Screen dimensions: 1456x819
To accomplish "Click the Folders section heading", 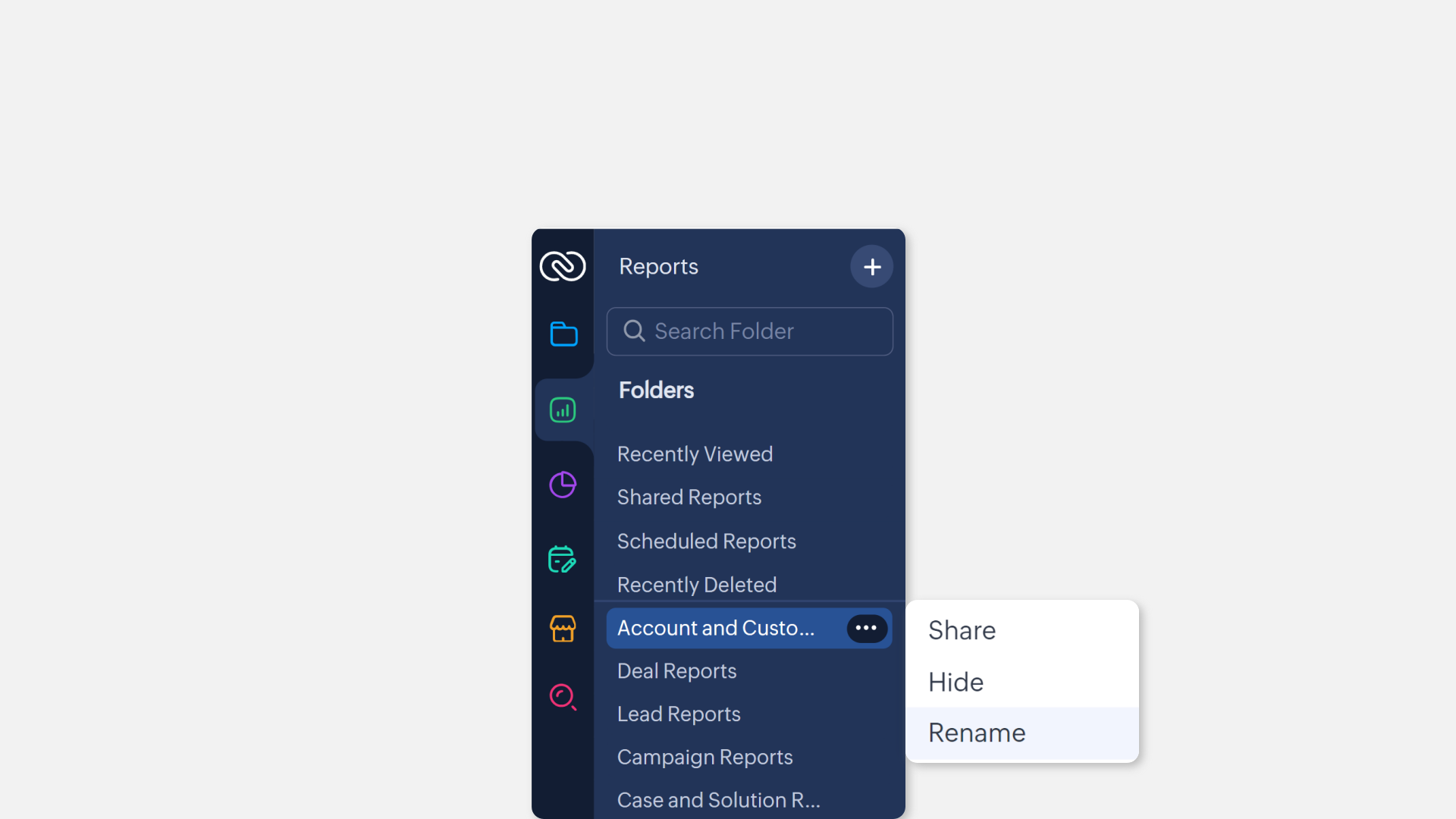I will (x=656, y=390).
